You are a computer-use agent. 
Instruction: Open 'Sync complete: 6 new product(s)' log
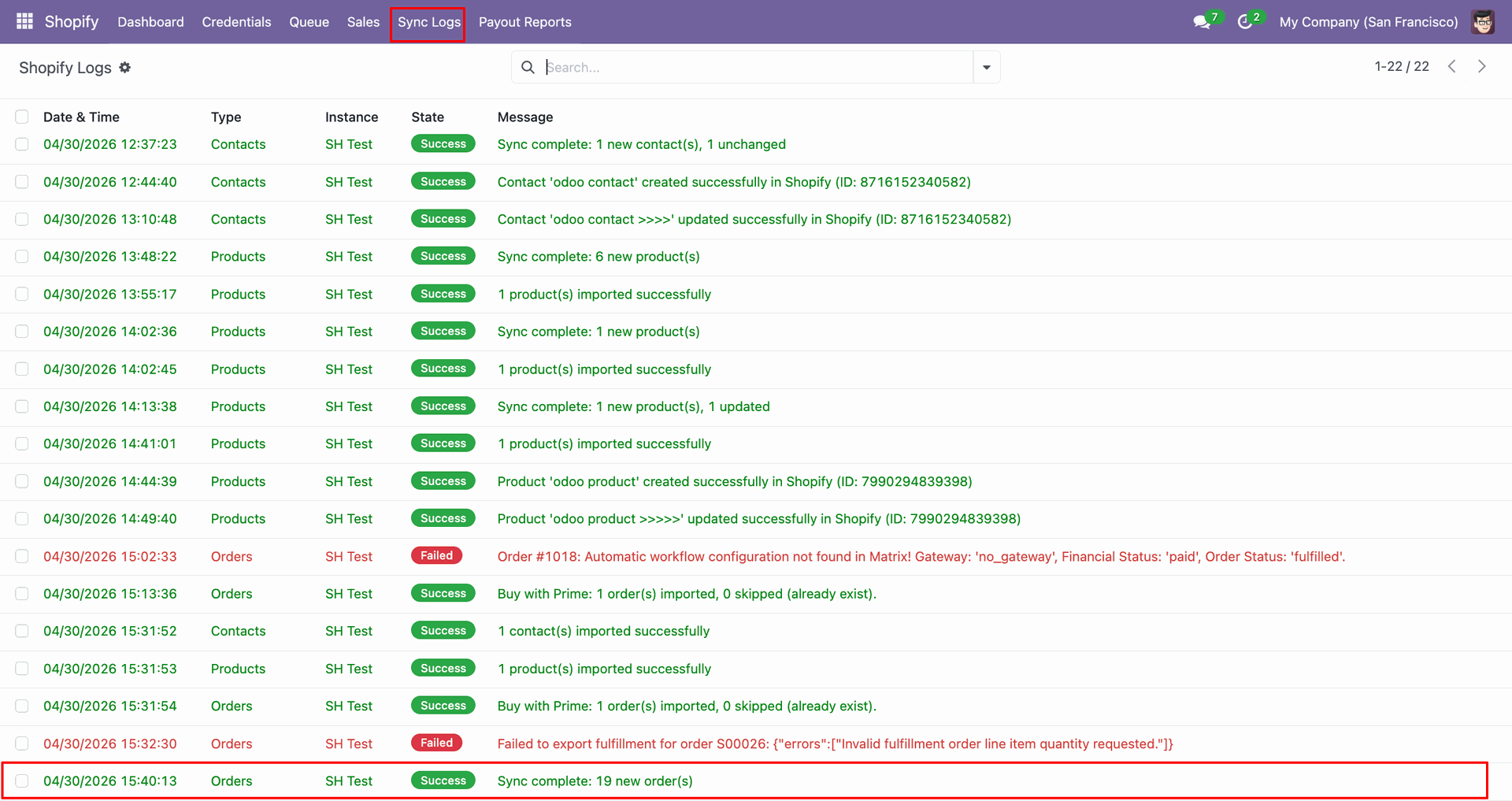598,257
